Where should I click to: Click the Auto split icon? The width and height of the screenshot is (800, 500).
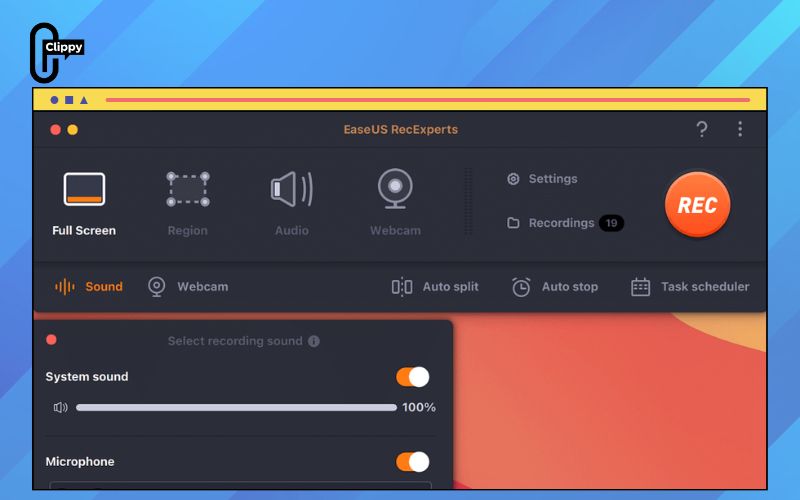[x=402, y=287]
